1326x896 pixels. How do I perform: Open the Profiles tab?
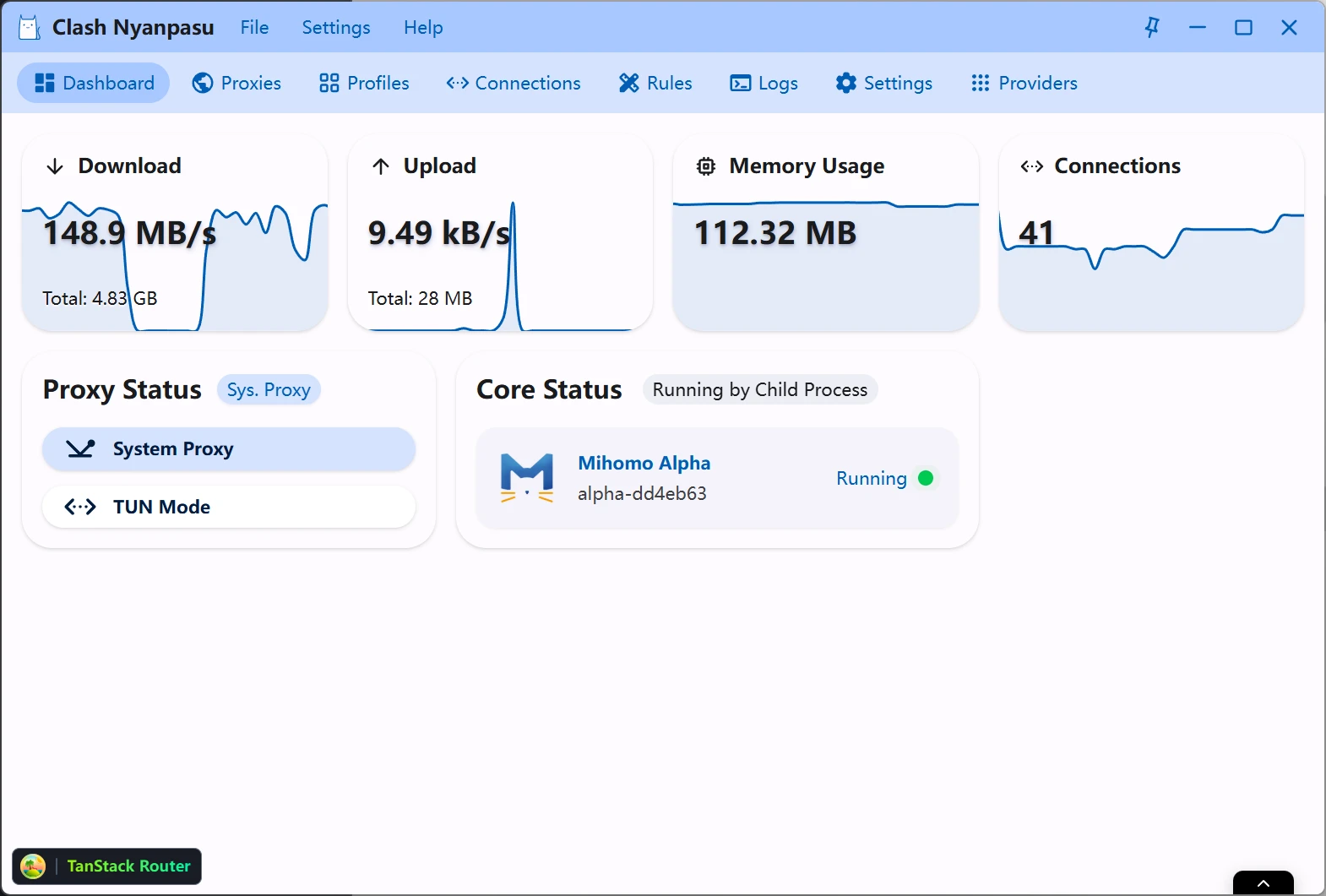364,83
